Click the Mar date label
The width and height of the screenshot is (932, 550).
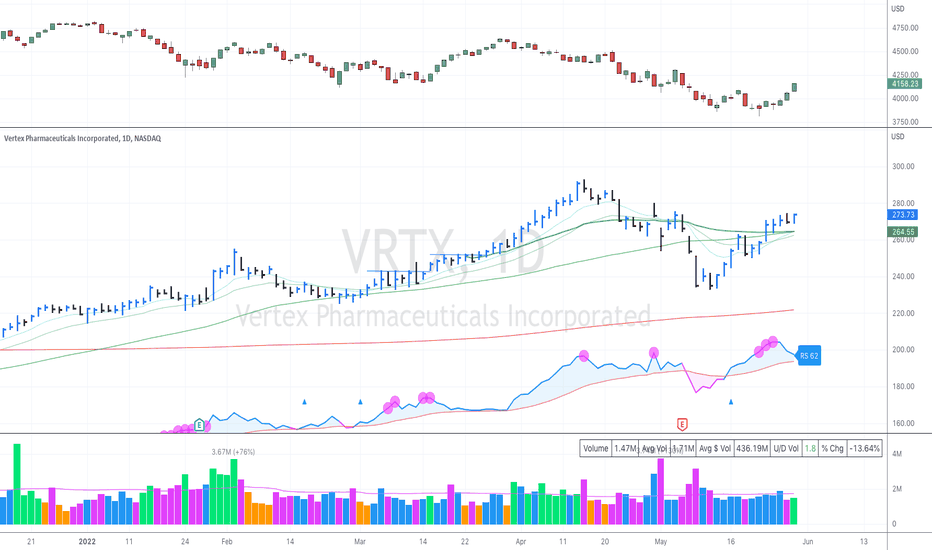(360, 542)
